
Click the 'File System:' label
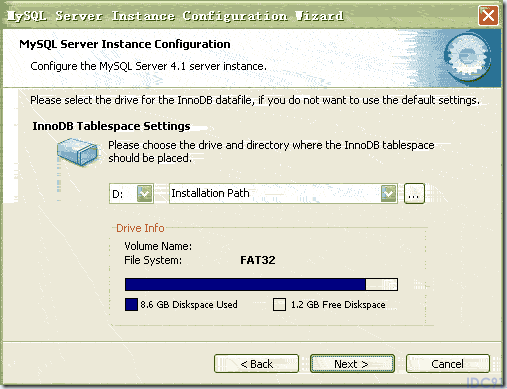(x=153, y=260)
